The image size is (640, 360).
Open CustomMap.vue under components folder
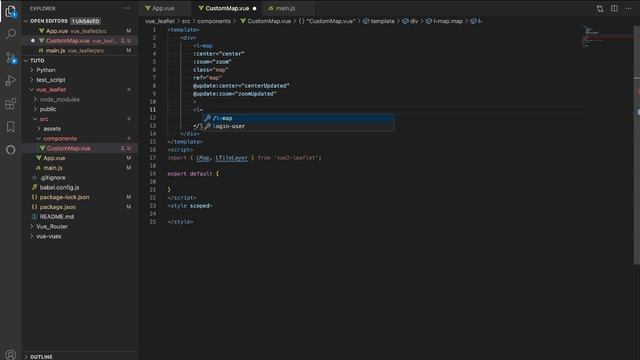pos(80,149)
